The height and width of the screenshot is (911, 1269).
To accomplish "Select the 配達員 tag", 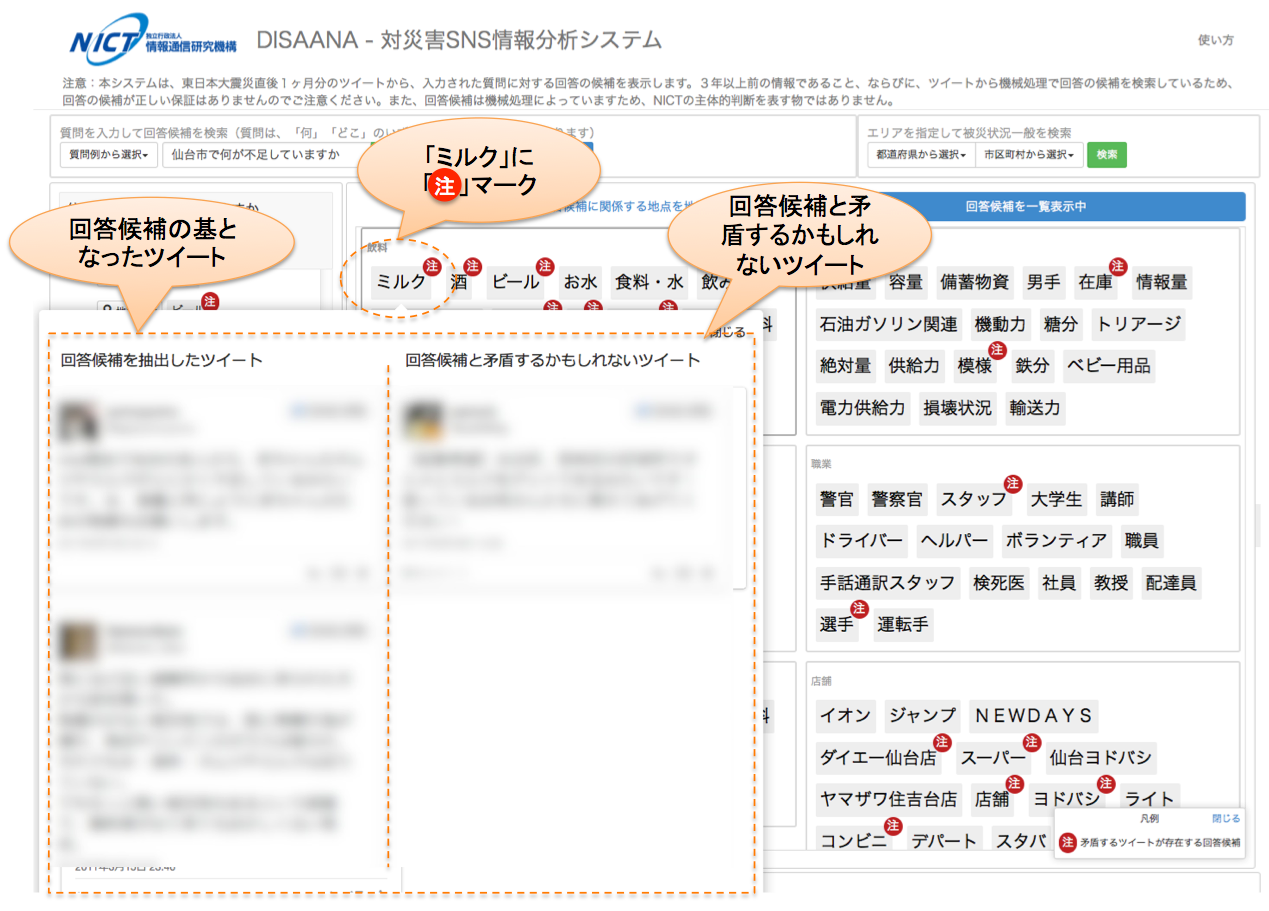I will (1171, 583).
